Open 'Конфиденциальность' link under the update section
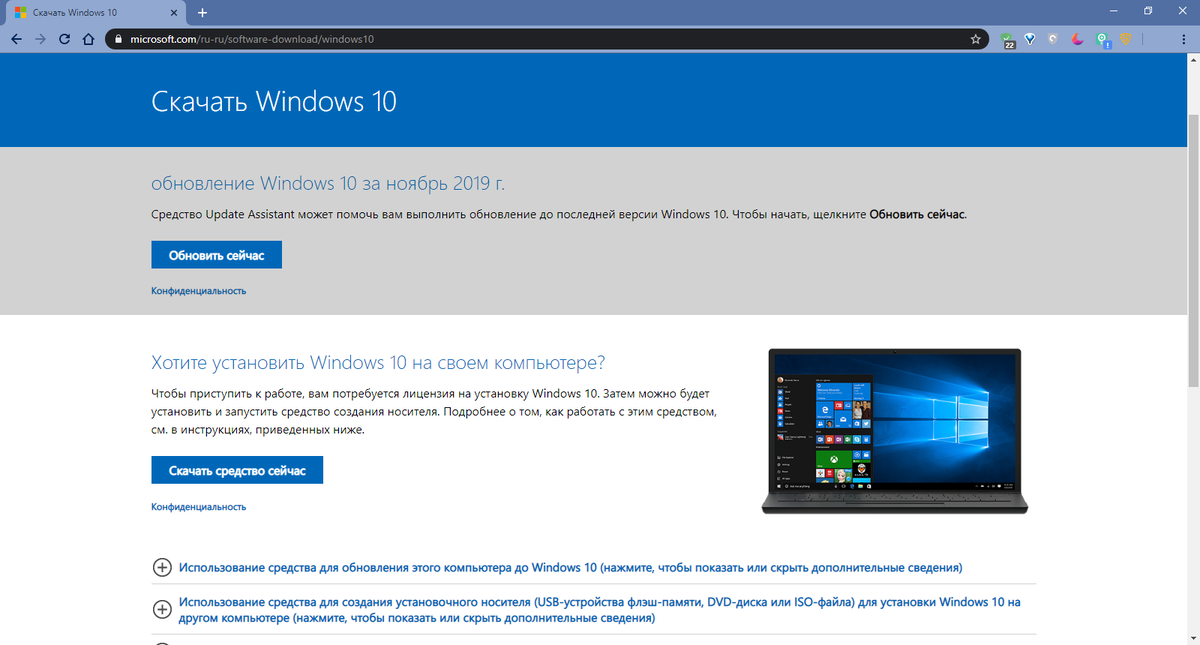Viewport: 1200px width, 645px height. tap(198, 291)
